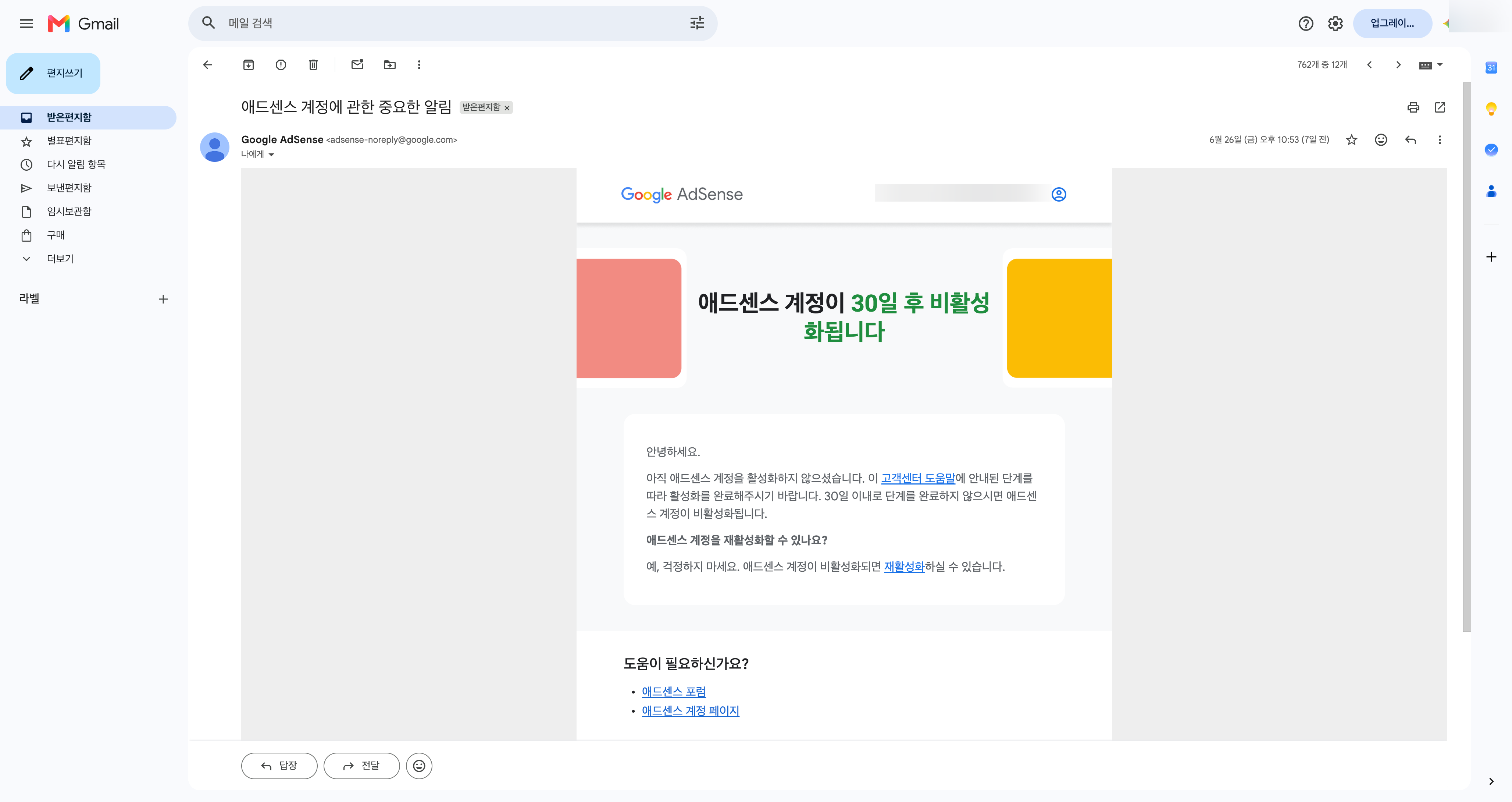Viewport: 1512px width, 802px height.
Task: Open search filter options icon
Action: coord(697,23)
